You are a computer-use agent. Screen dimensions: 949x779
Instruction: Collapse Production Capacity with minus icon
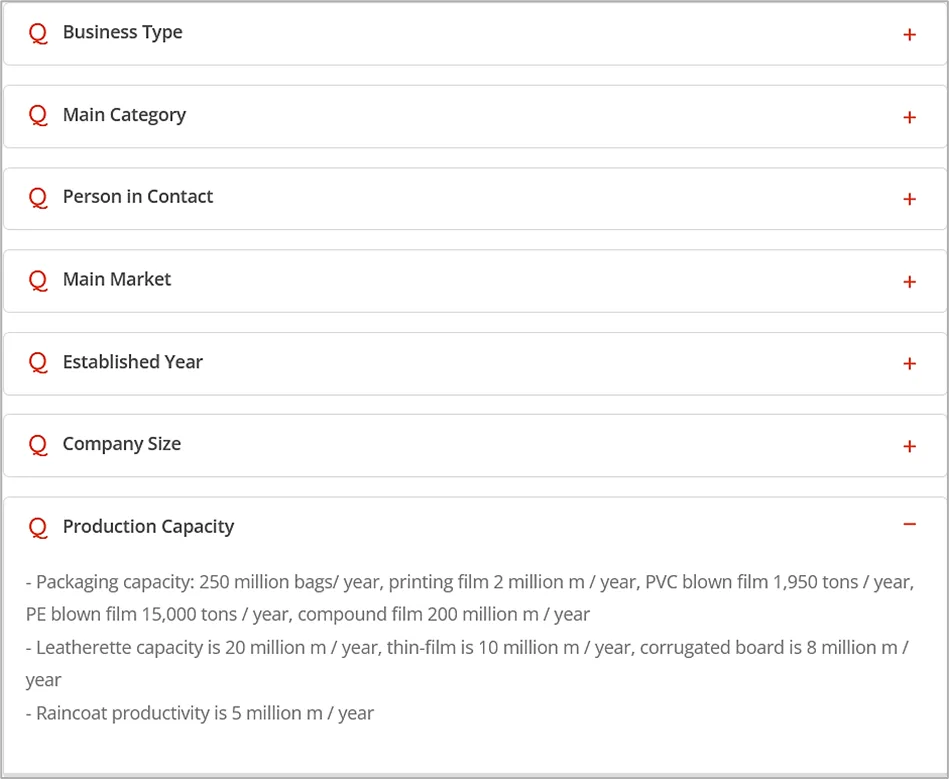coord(909,524)
